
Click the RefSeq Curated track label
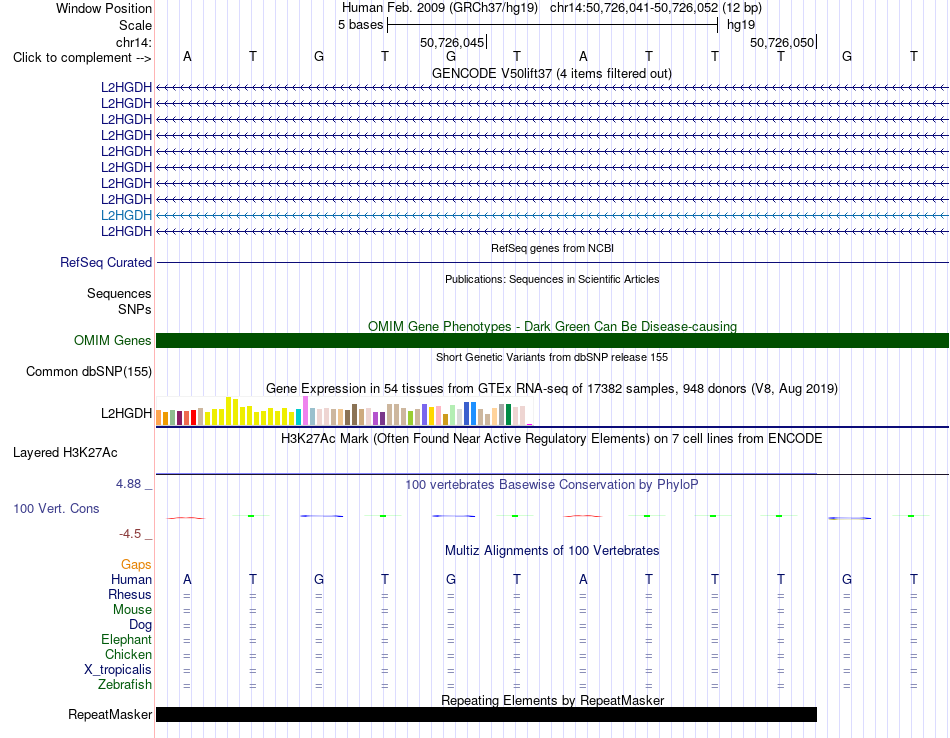coord(106,262)
